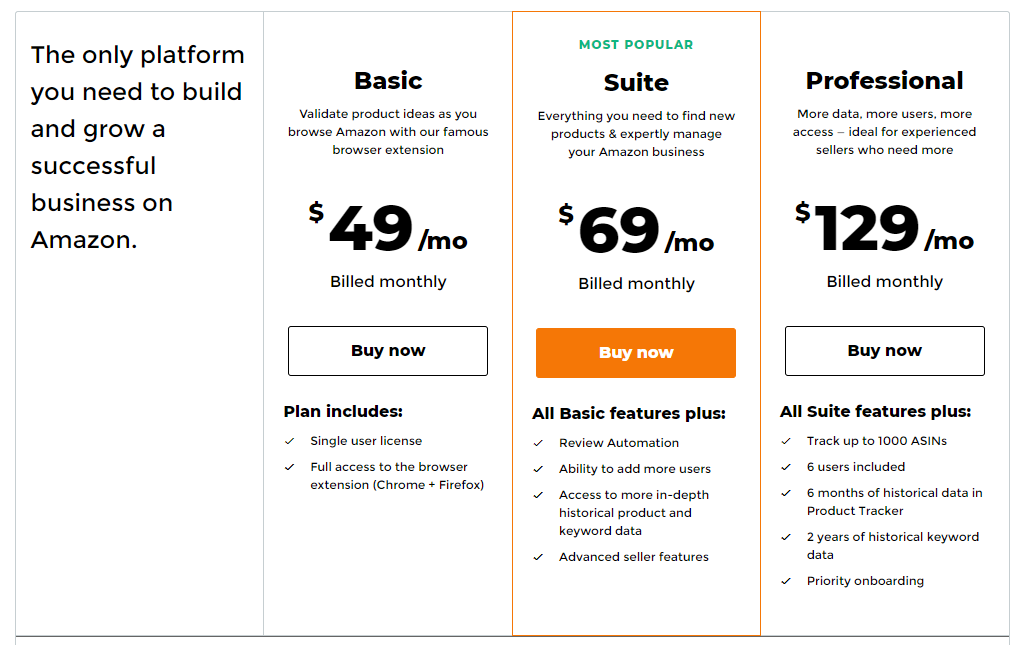
Task: Click checkmark next to Advanced seller features
Action: click(x=538, y=557)
